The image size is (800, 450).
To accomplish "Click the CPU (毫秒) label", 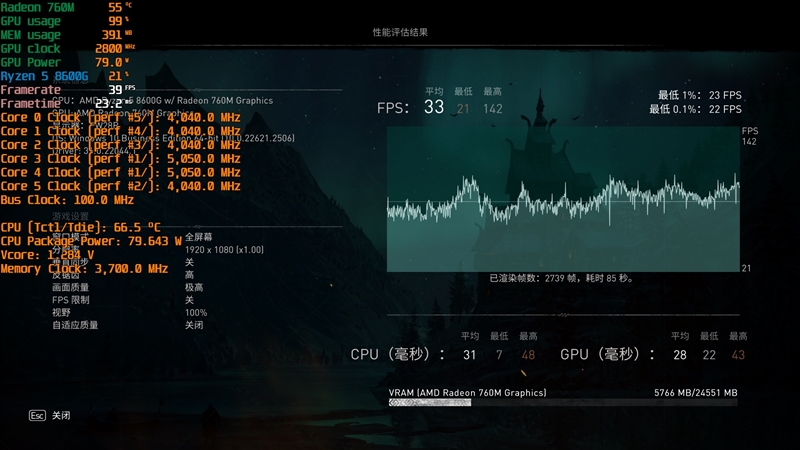I will [x=398, y=354].
